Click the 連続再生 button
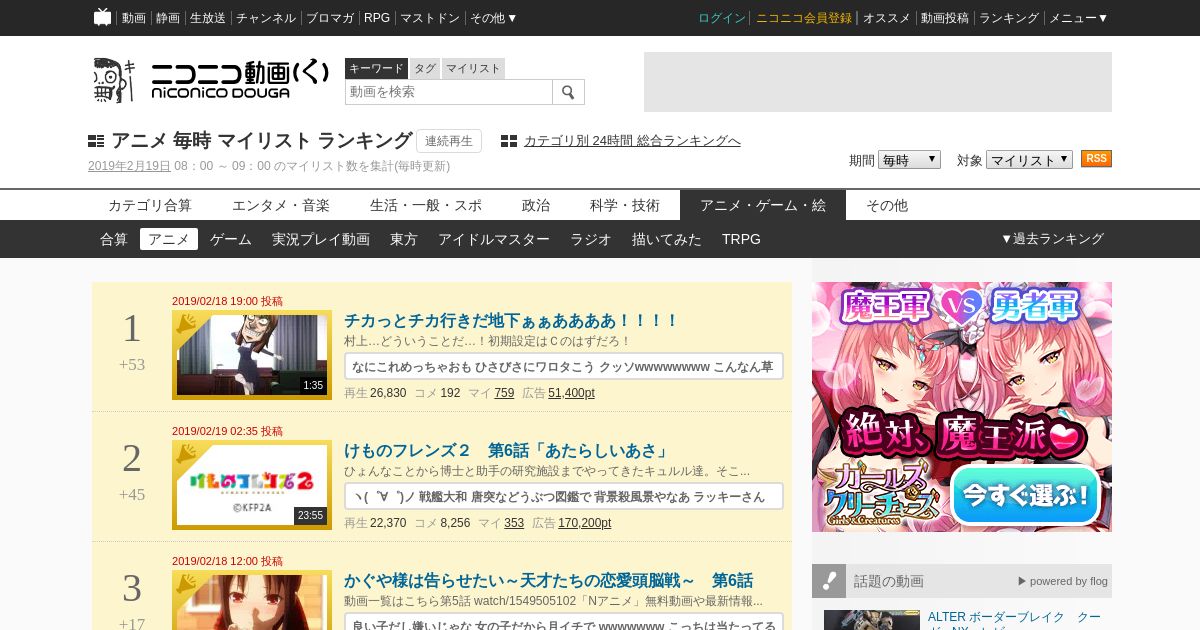The image size is (1200, 630). point(449,141)
